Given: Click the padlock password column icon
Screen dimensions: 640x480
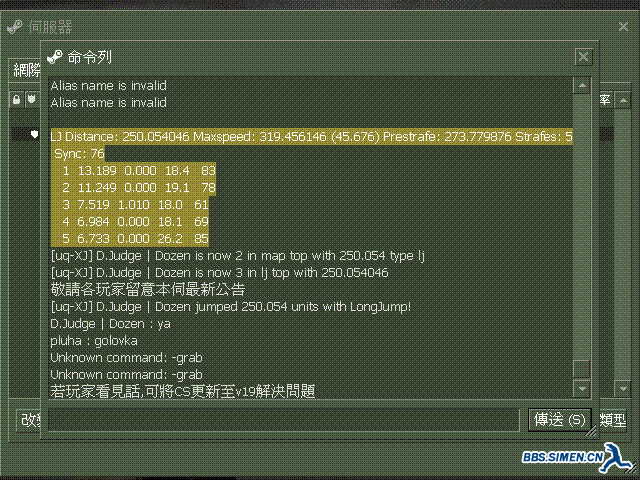Looking at the screenshot, I should coord(17,99).
